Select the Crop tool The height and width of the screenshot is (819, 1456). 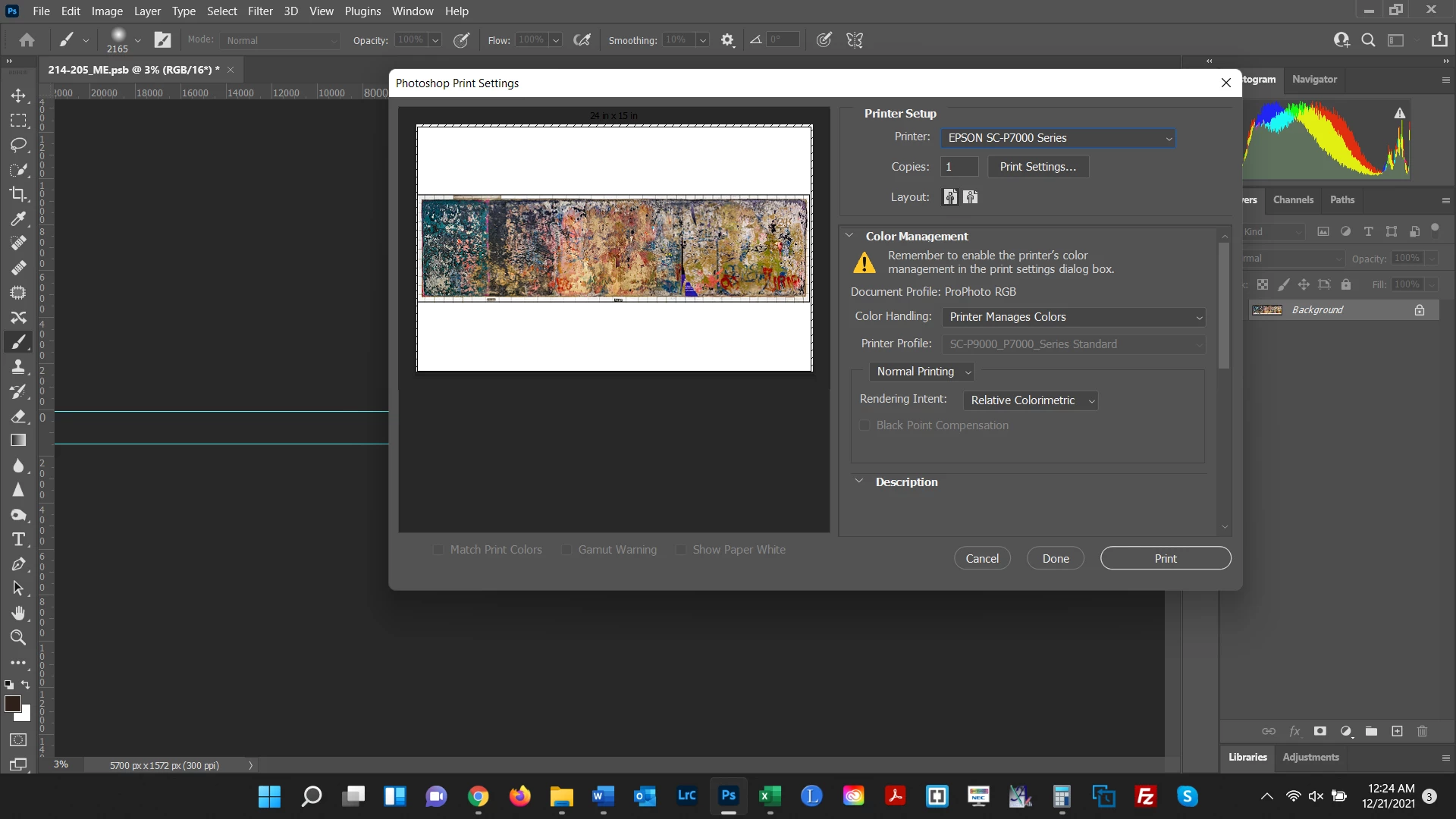click(x=18, y=194)
